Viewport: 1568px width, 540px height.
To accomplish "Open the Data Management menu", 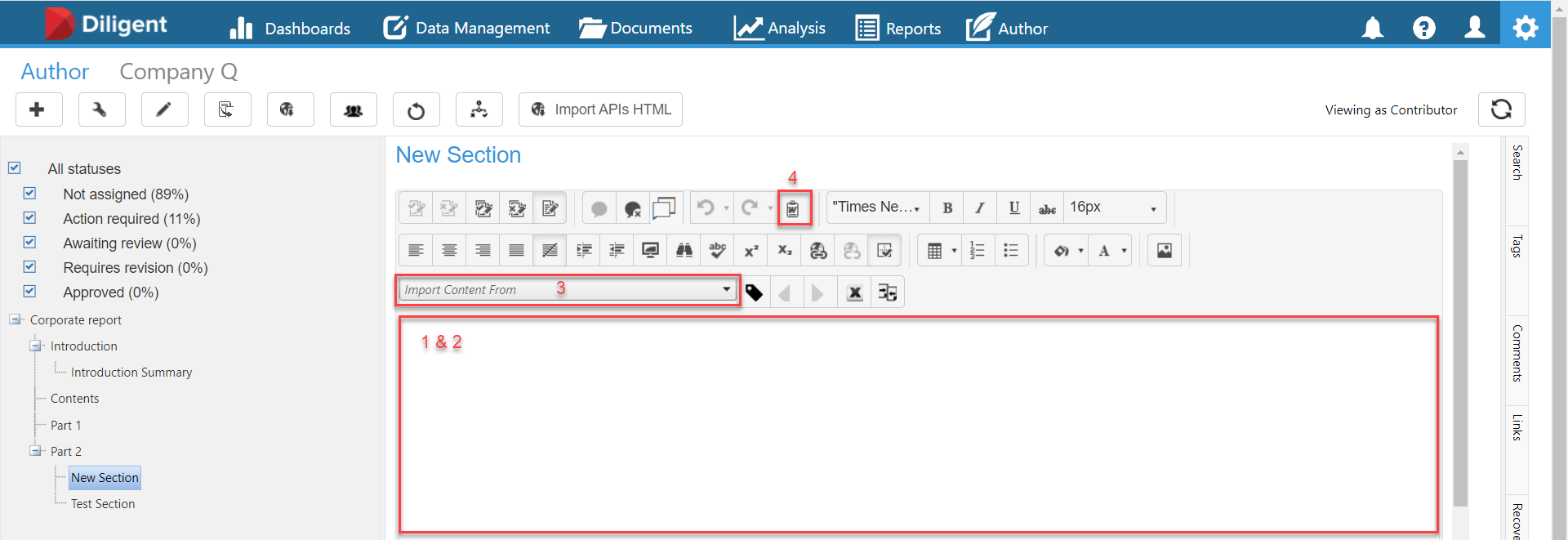I will (x=467, y=29).
